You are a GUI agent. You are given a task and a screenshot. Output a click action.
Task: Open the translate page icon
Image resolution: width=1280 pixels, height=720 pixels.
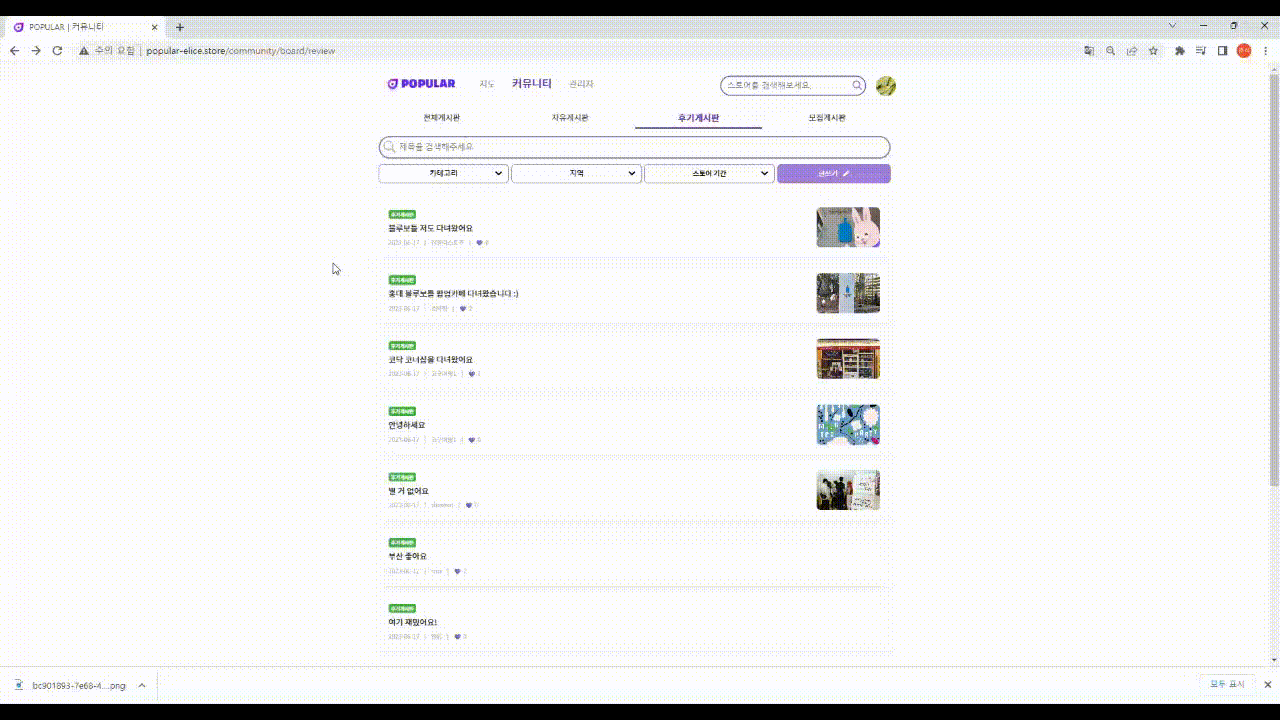coord(1089,51)
